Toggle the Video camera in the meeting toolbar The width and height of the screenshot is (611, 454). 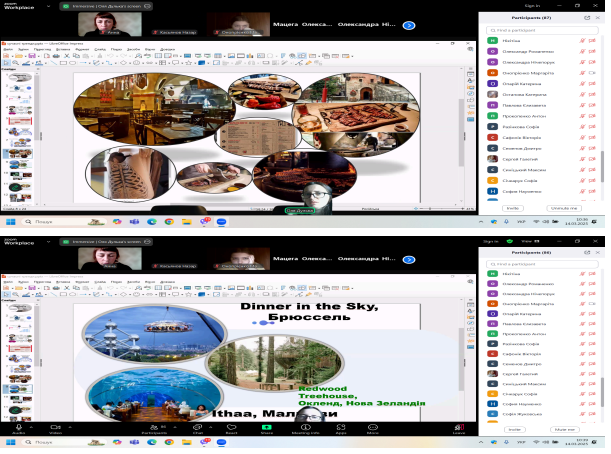click(55, 428)
